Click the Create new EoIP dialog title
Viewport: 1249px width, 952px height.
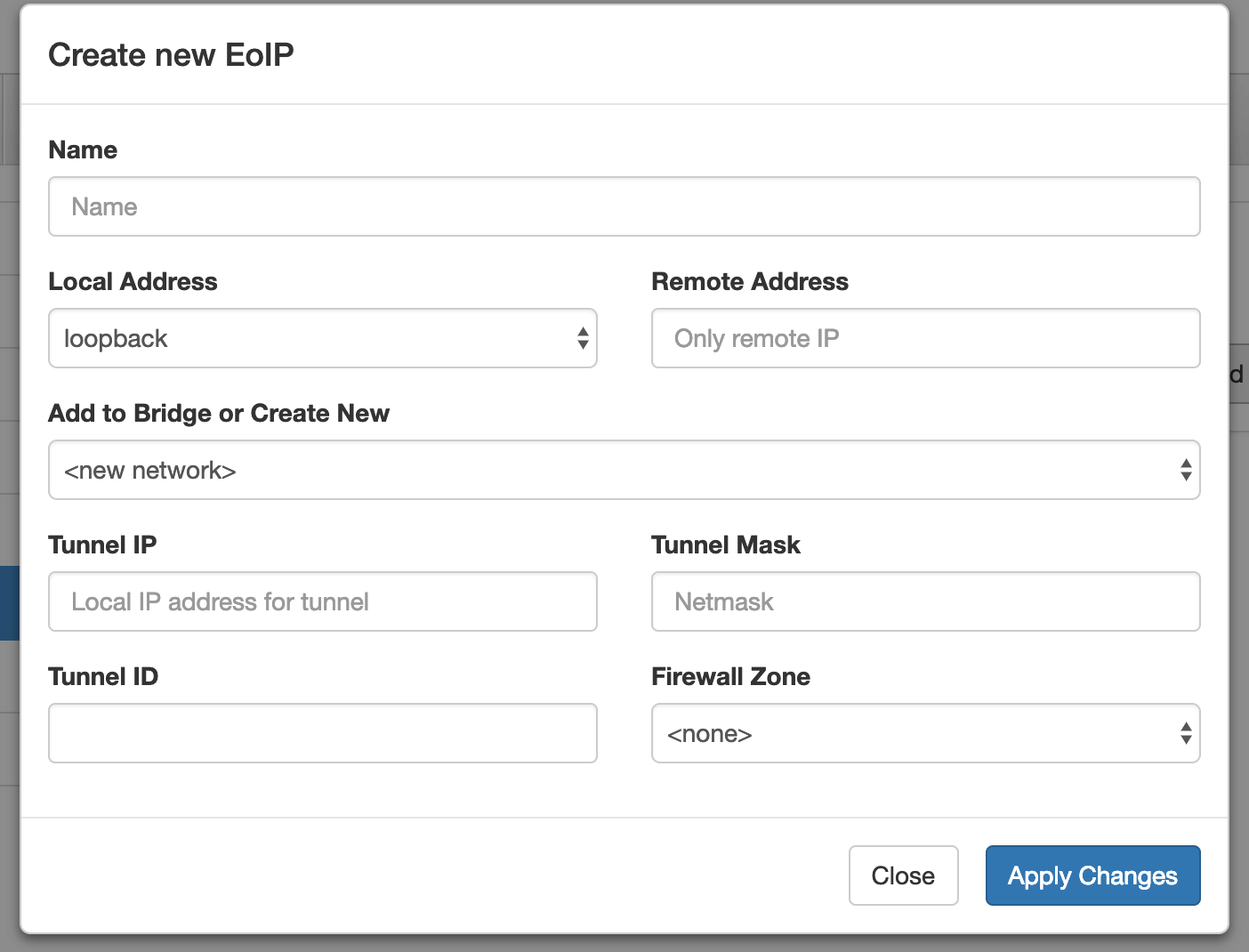tap(171, 55)
